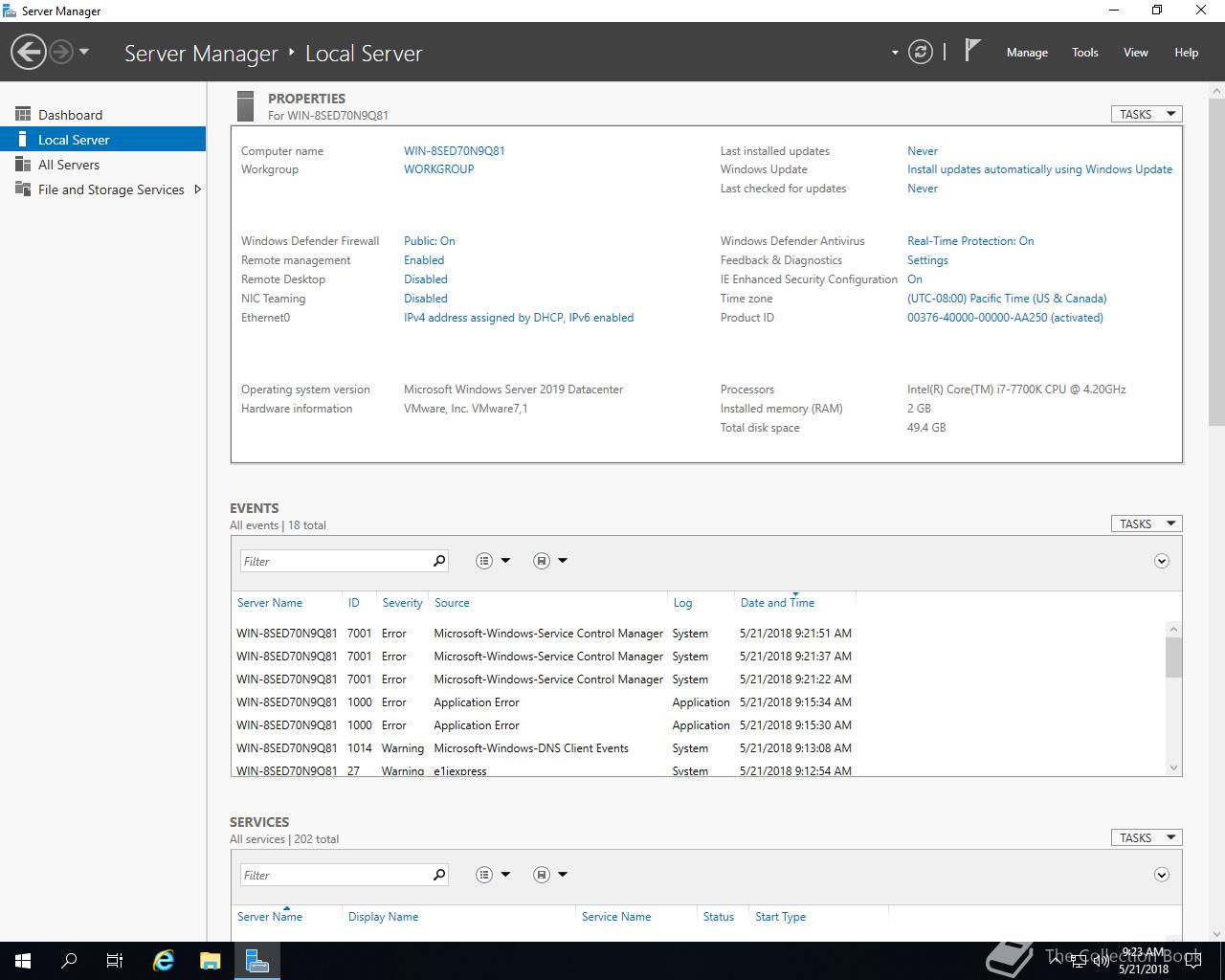Open the View menu
The width and height of the screenshot is (1225, 980).
(1136, 53)
